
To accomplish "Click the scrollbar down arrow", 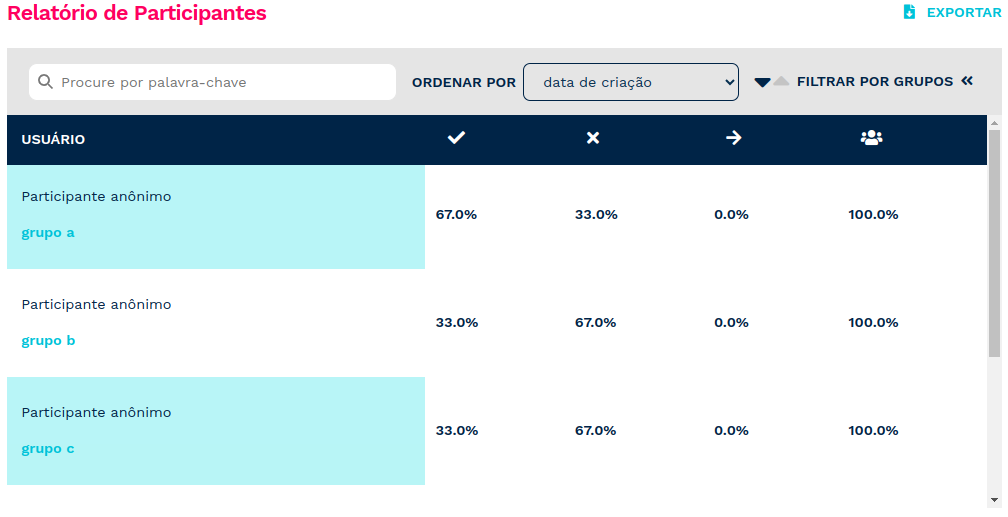I will (x=994, y=500).
